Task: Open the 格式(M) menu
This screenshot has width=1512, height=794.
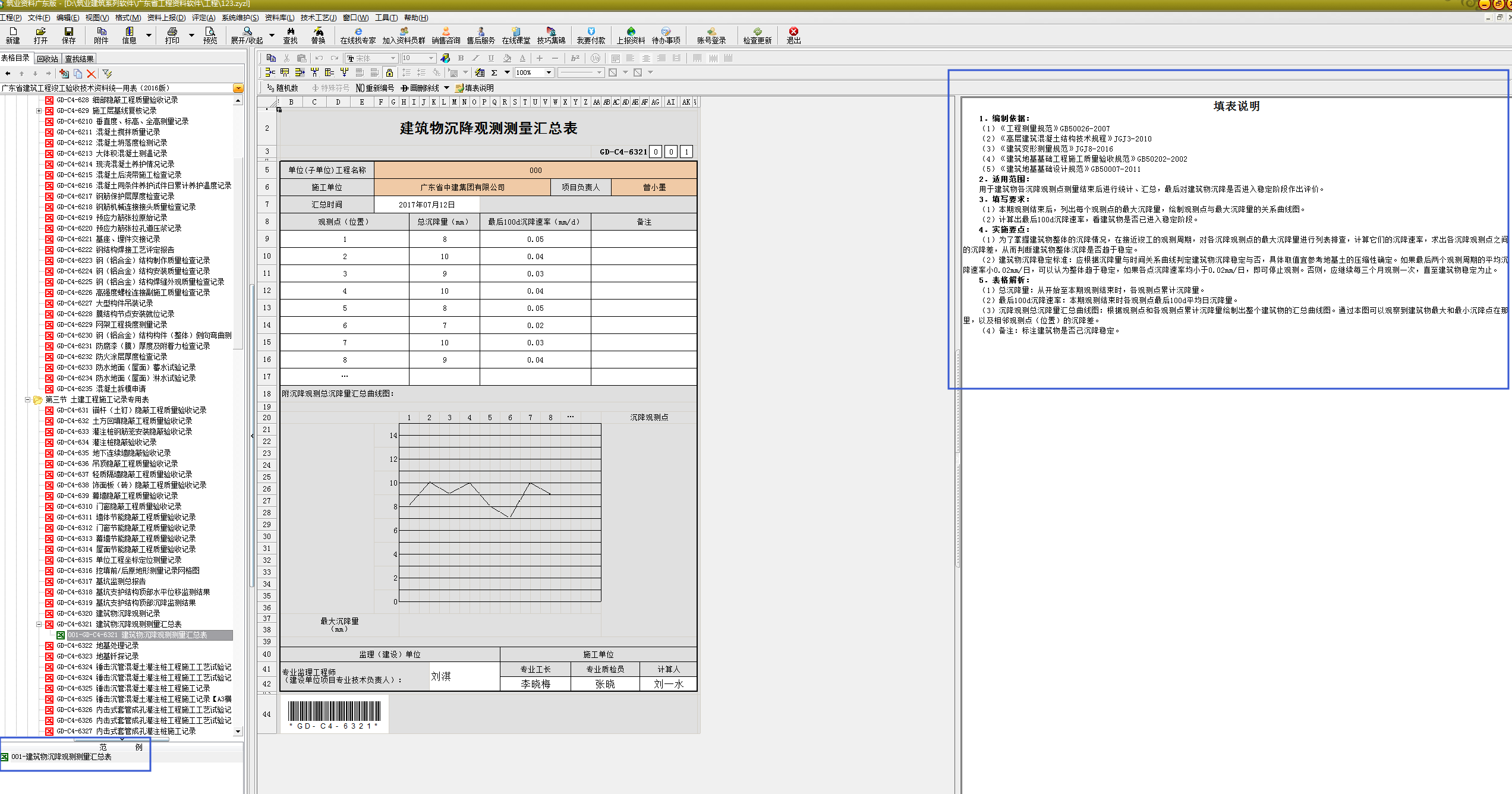Action: 128,18
